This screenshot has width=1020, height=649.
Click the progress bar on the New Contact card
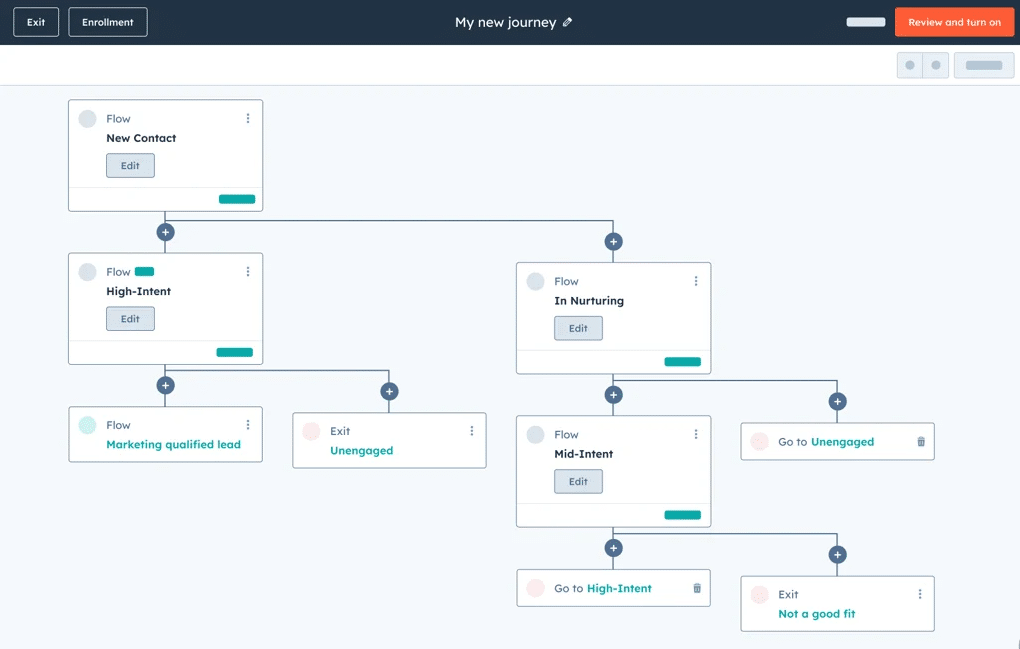pyautogui.click(x=237, y=199)
